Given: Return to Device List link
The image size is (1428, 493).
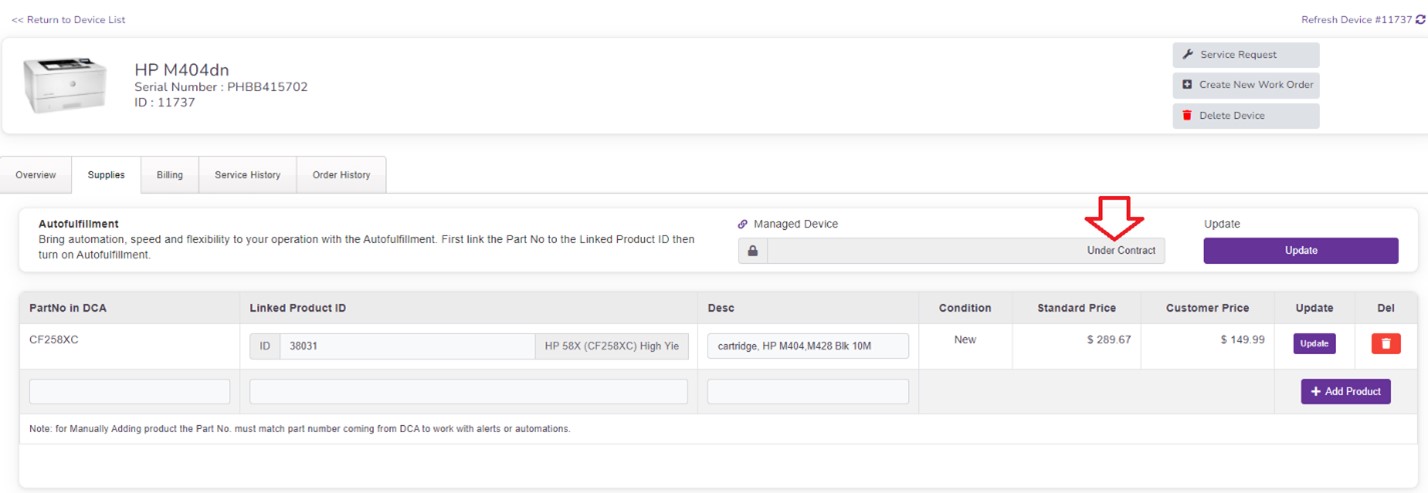Looking at the screenshot, I should click(68, 20).
